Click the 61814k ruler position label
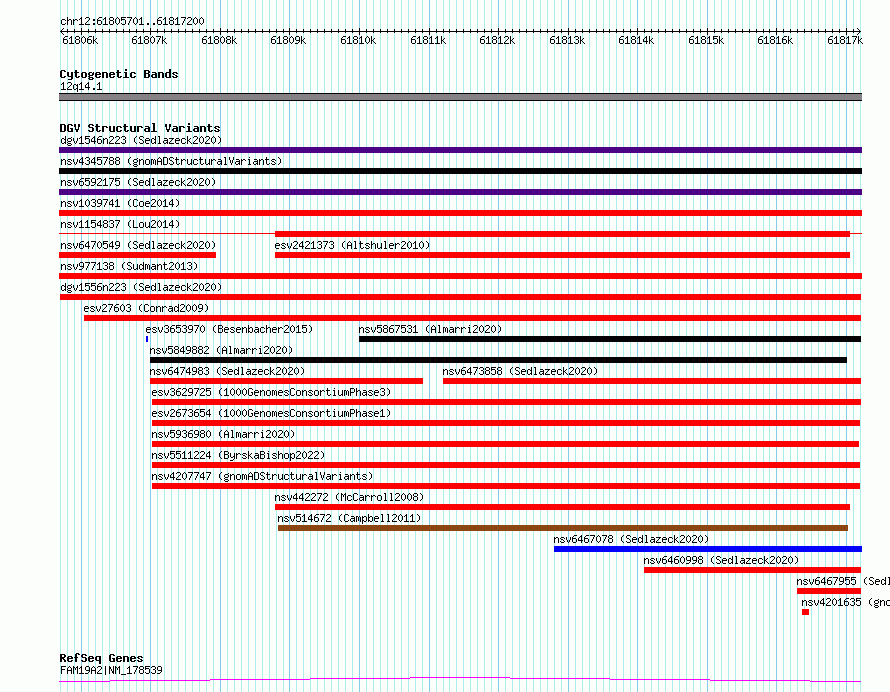Viewport: 890px width, 692px height. click(636, 40)
